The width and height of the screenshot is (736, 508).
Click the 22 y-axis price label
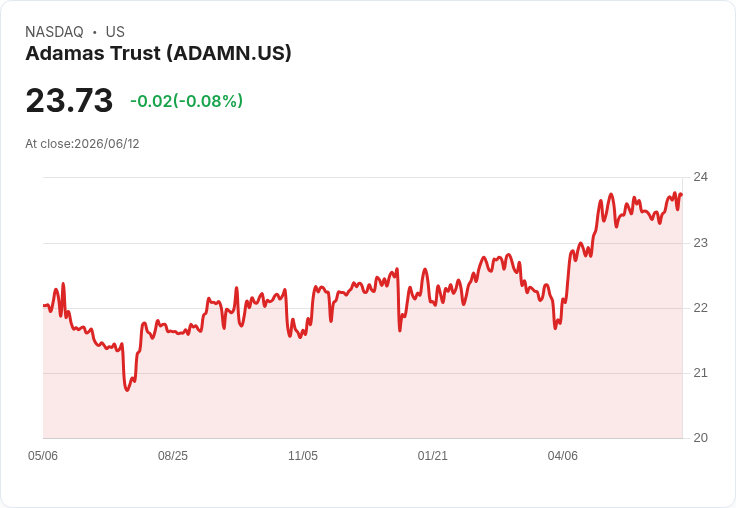coord(700,308)
